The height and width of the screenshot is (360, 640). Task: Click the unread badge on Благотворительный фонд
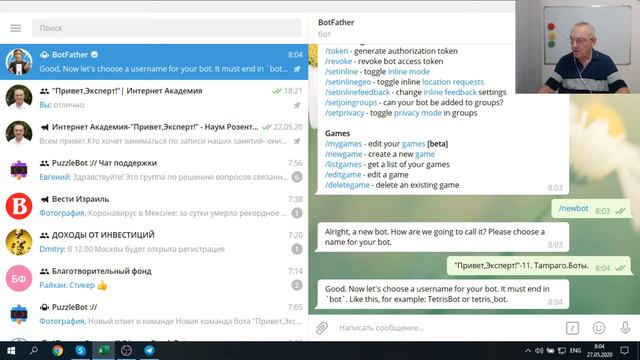[x=297, y=285]
